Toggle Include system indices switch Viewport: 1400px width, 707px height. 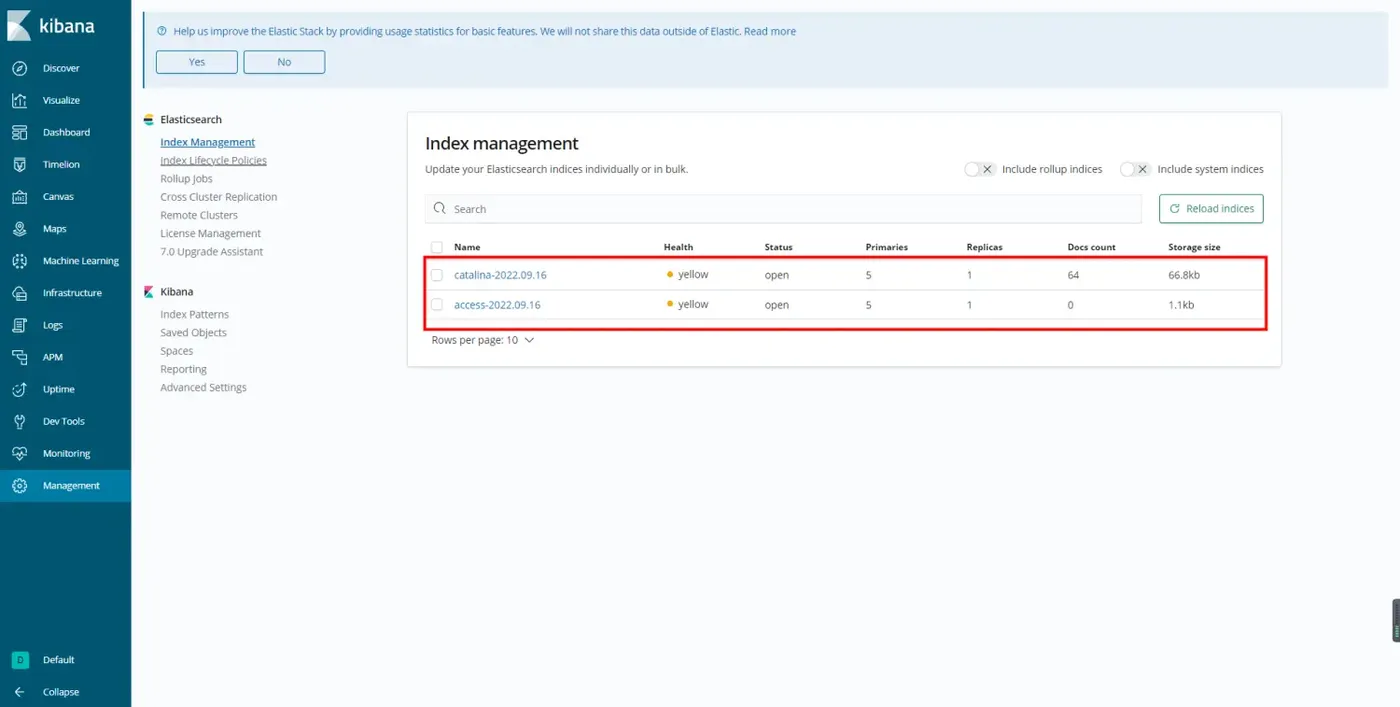(x=1135, y=169)
